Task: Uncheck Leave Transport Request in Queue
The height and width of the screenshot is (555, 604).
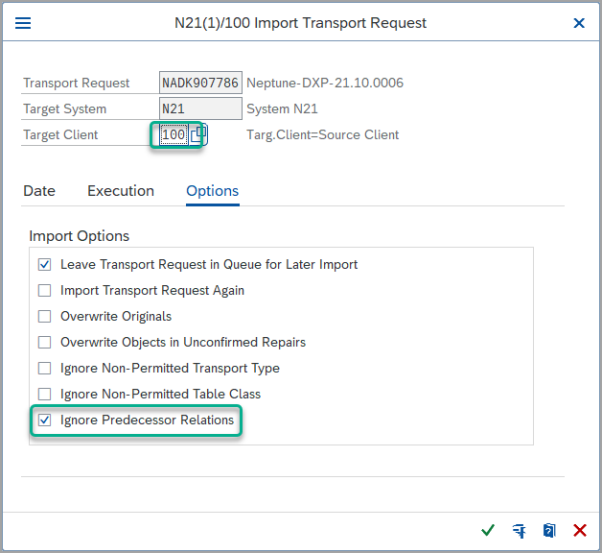Action: click(45, 265)
